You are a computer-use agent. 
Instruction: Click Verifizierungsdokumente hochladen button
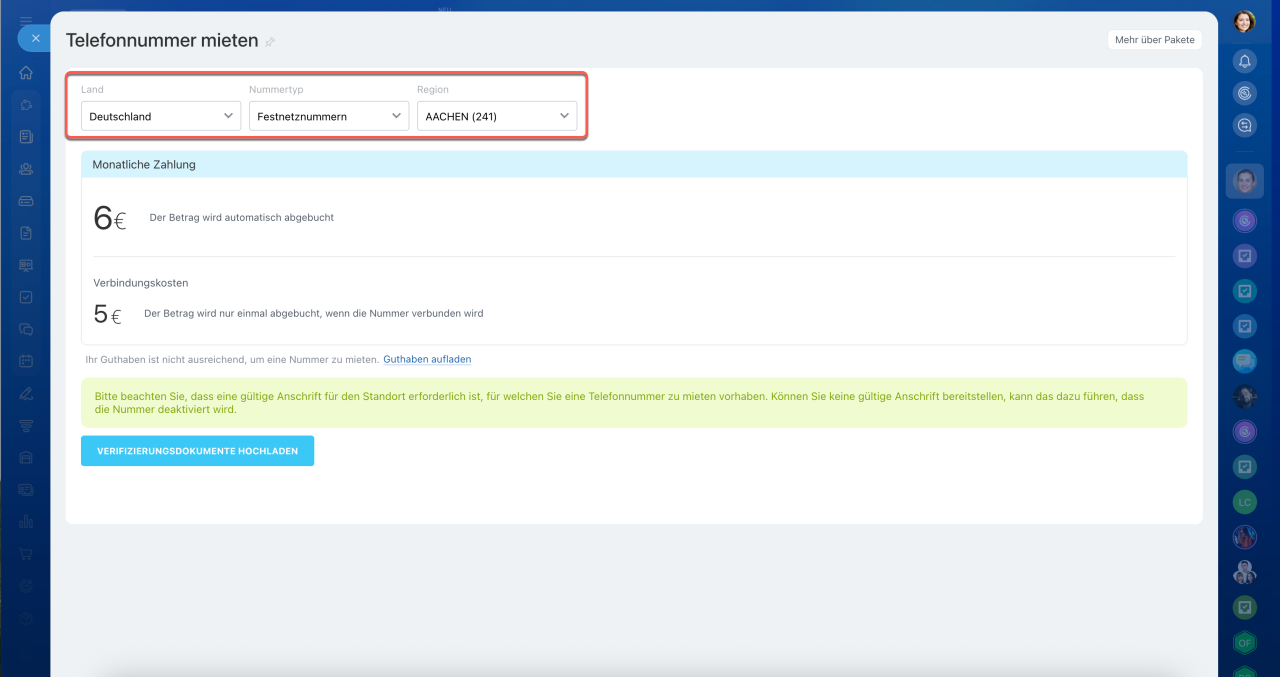[197, 451]
